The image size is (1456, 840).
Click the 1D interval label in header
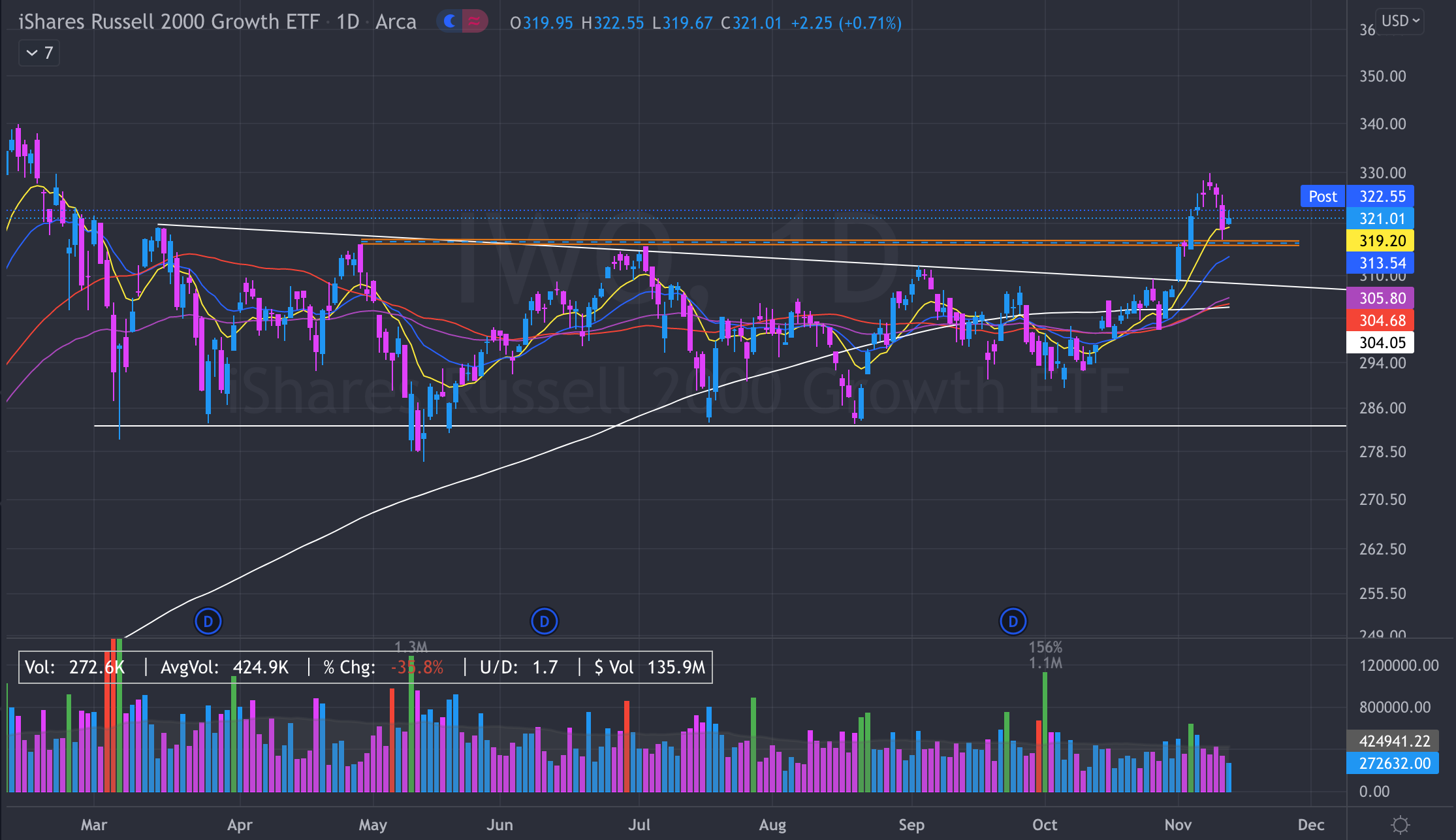click(347, 22)
